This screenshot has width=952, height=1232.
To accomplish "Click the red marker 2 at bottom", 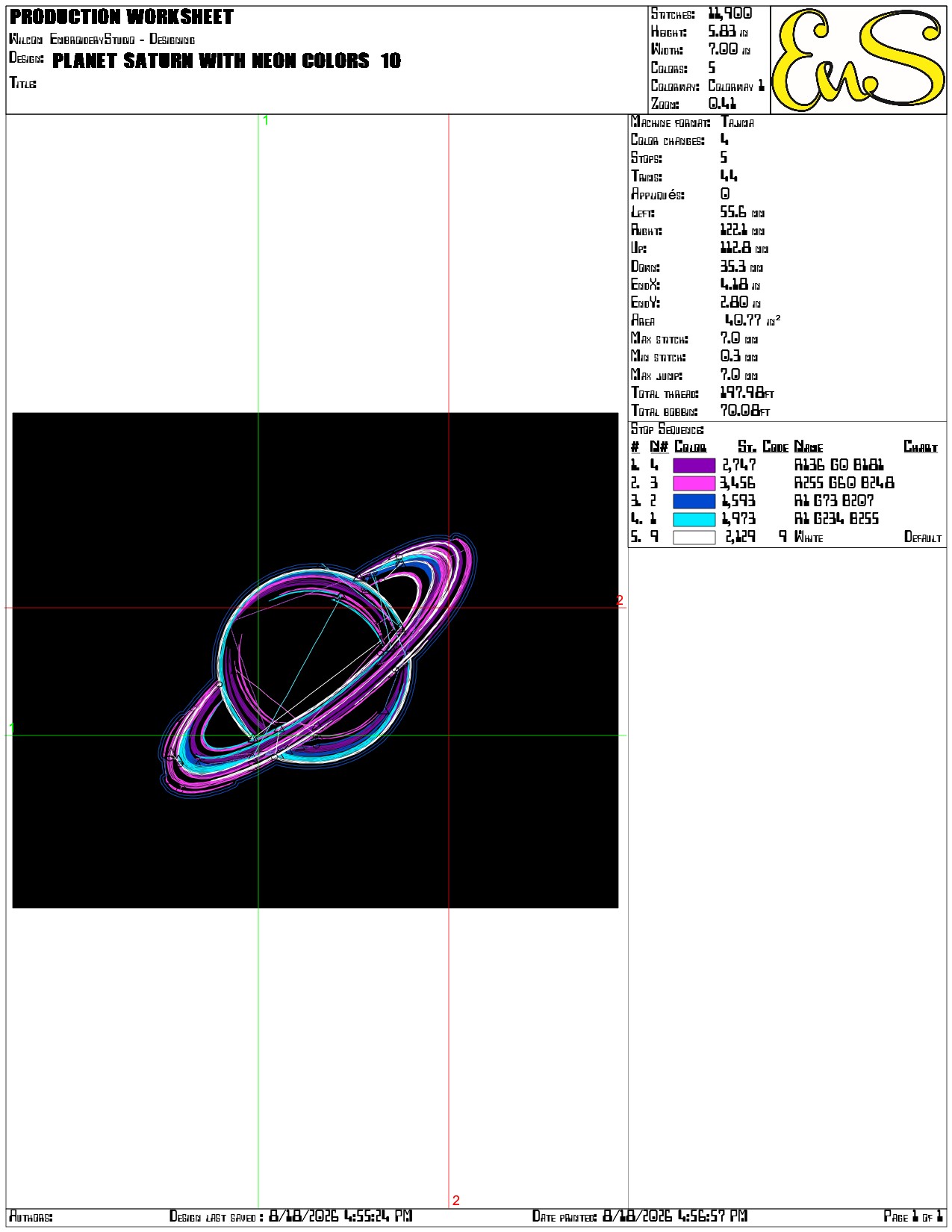I will tap(456, 1200).
